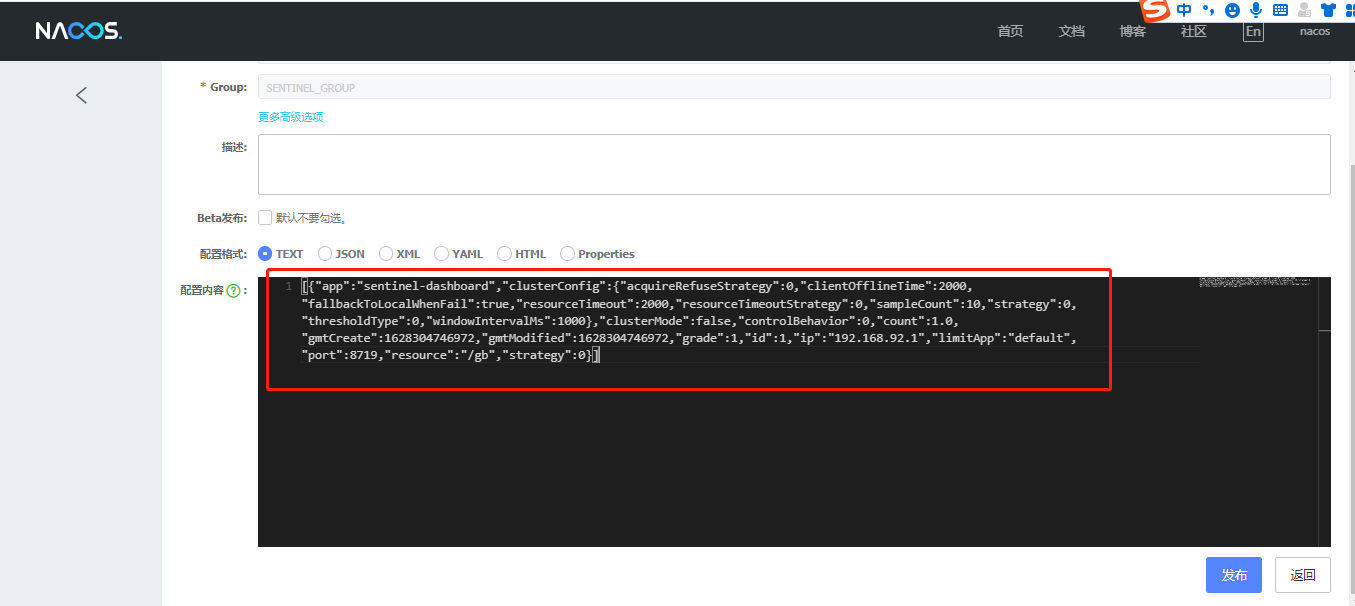Click "thresholdType" key in editor
Image resolution: width=1355 pixels, height=606 pixels.
point(357,321)
